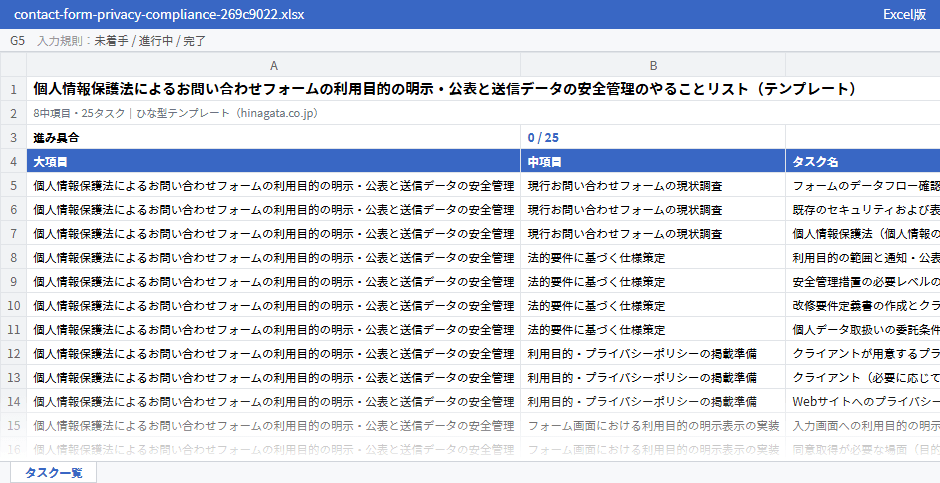Select row 12 header
940x483 pixels.
tap(13, 353)
